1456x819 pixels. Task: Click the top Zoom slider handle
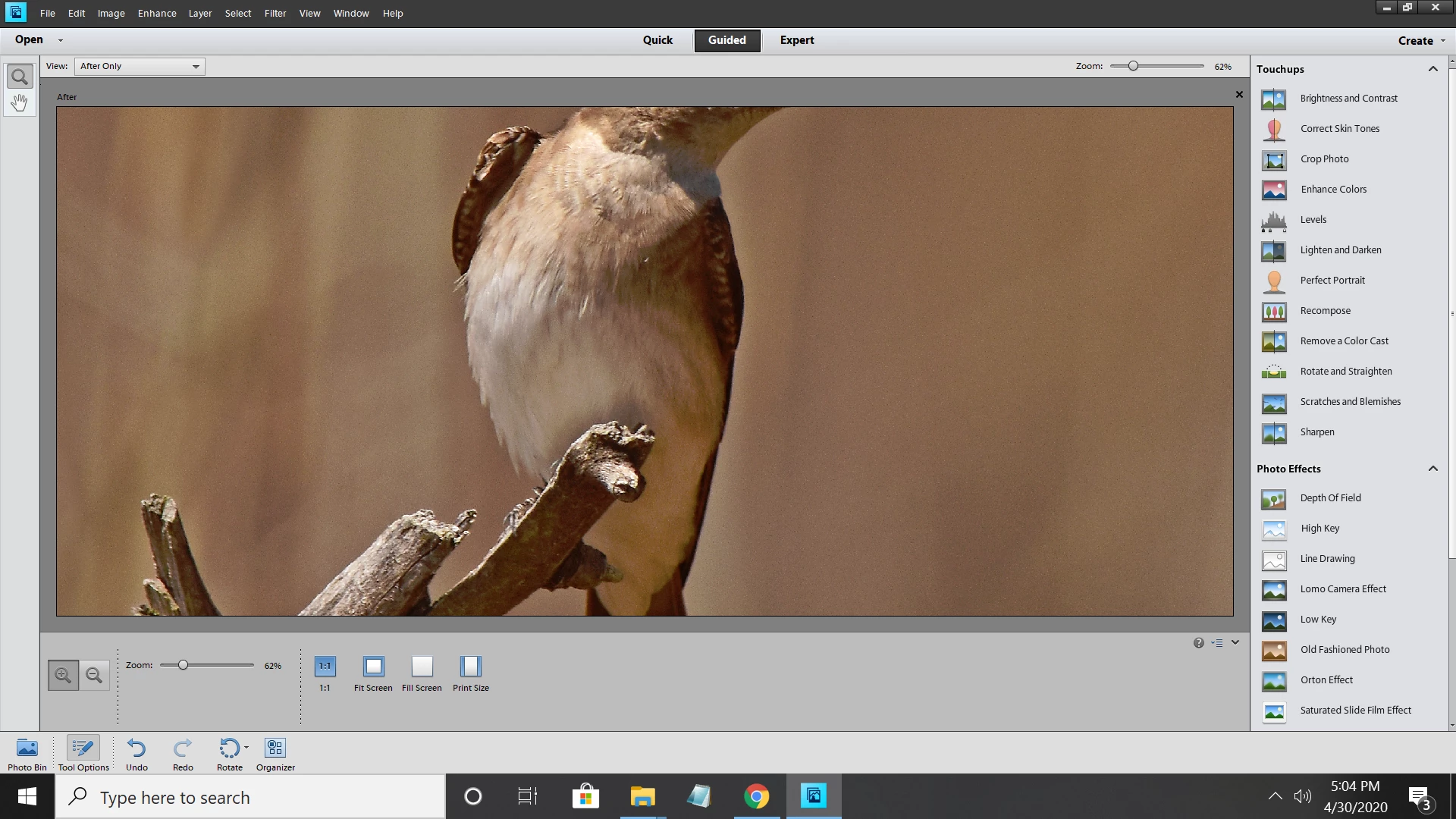pos(1133,67)
